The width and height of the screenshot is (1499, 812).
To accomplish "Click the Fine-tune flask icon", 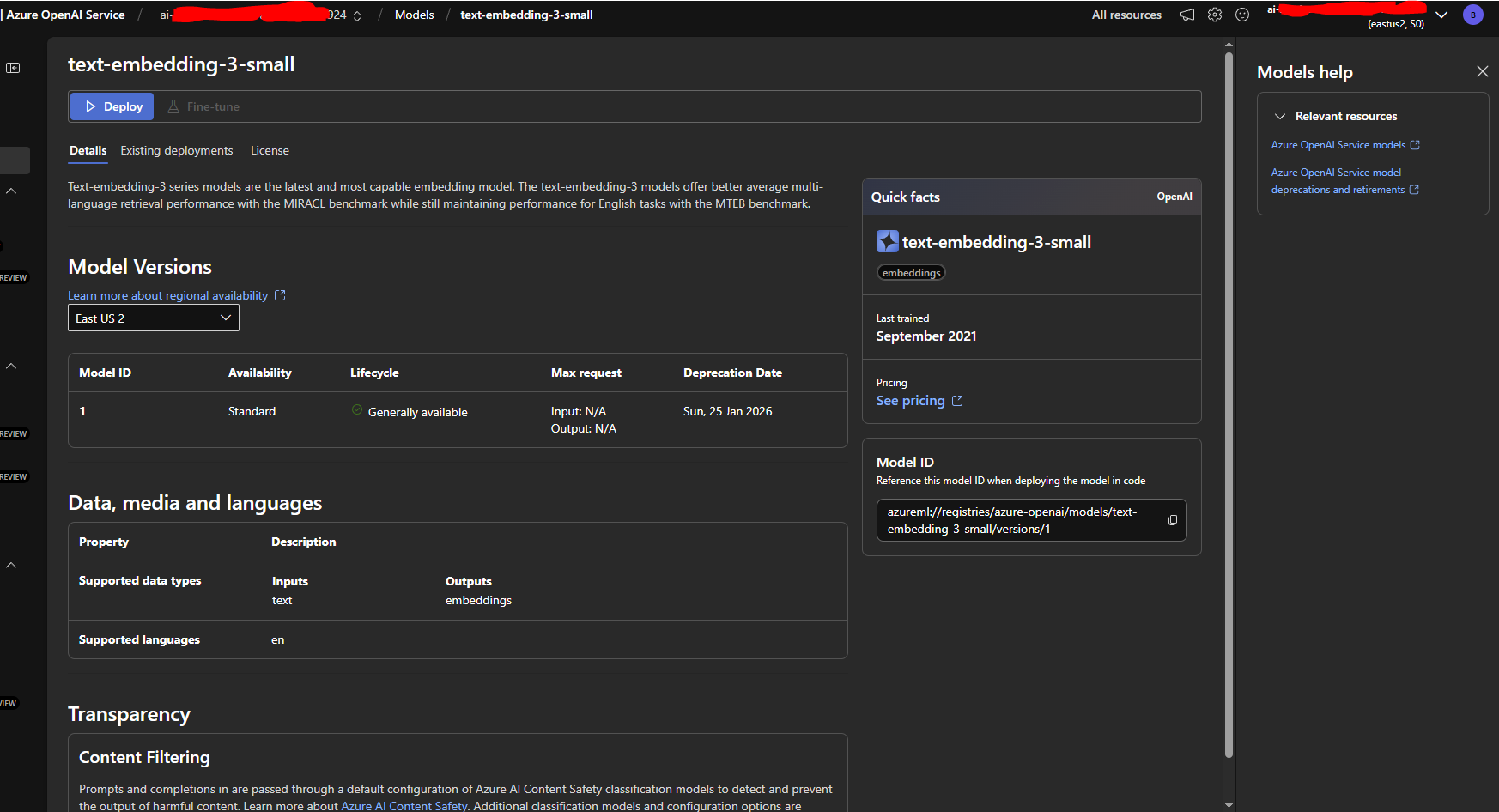I will [175, 106].
